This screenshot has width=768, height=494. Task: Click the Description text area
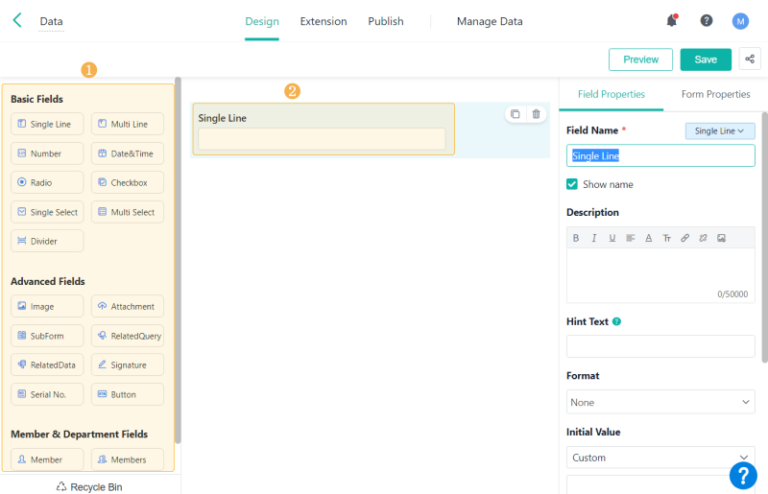(660, 276)
